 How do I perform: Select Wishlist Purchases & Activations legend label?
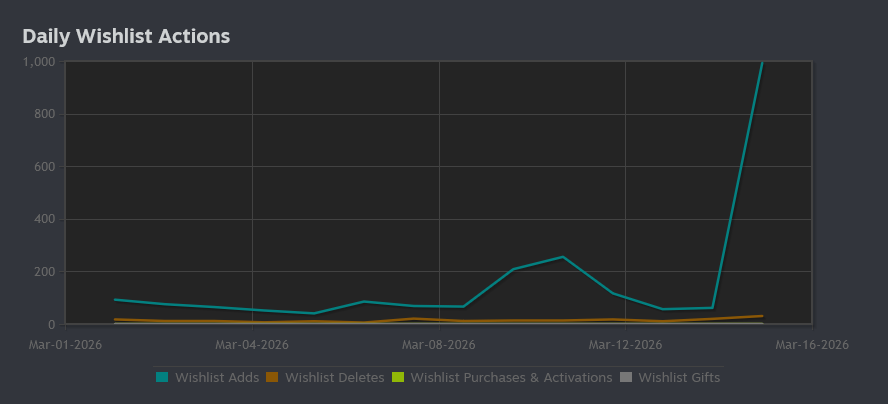coord(511,377)
